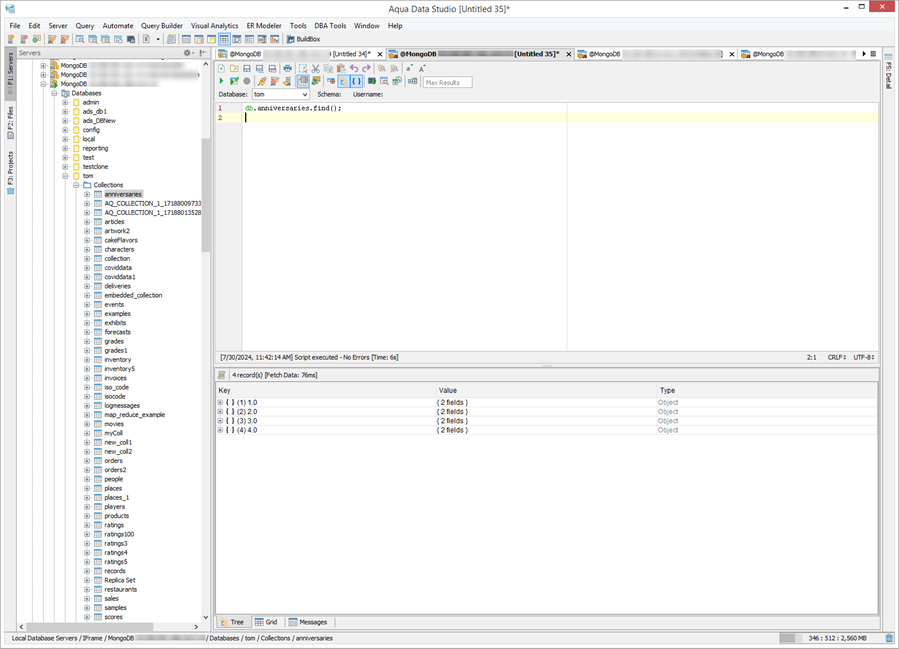Click the first Register Server icon in main toolbar
Viewport: 899px width, 649px height.
point(11,39)
